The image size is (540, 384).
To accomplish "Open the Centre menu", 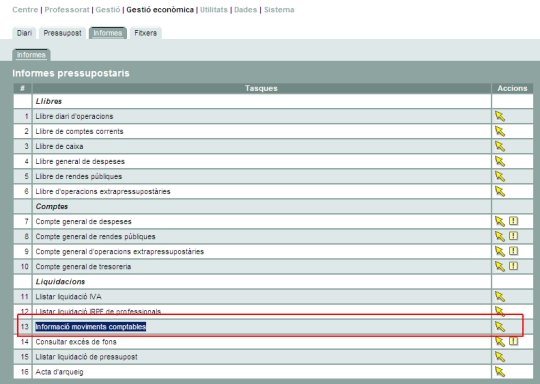I will pos(25,10).
